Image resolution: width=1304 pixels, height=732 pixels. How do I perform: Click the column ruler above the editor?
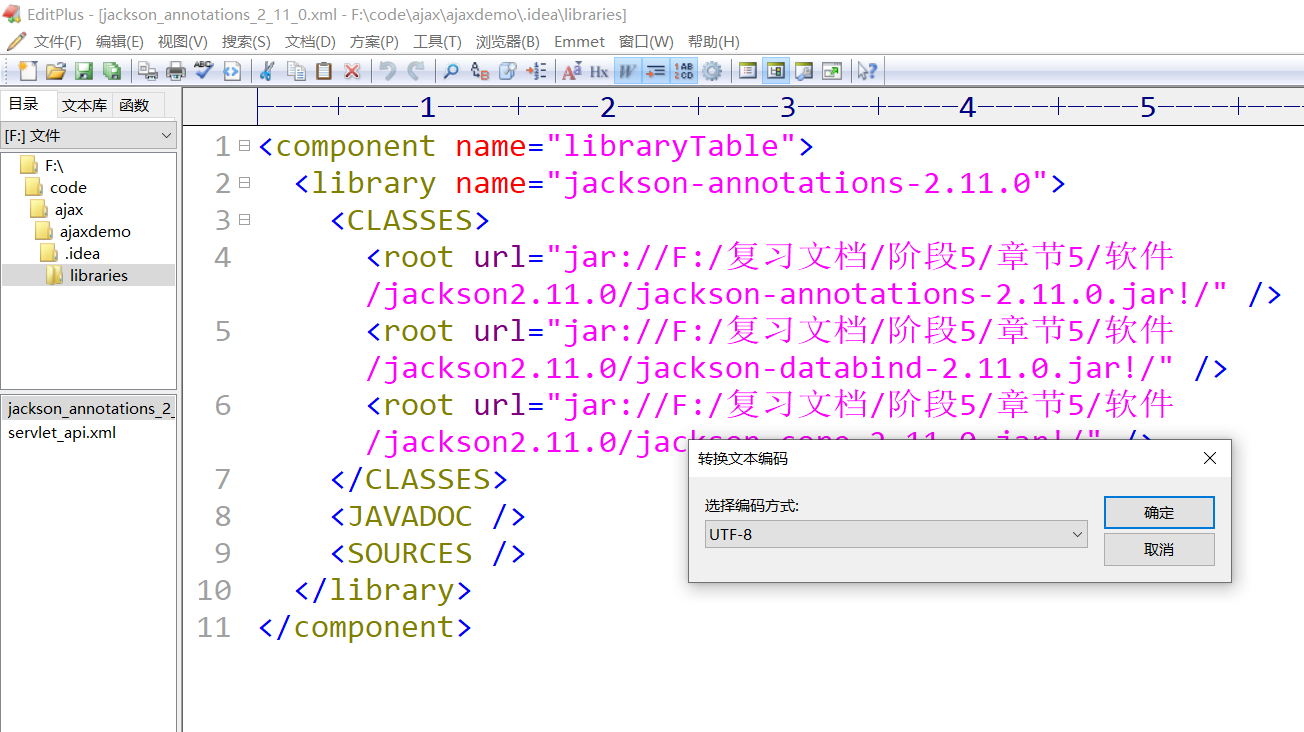(780, 106)
